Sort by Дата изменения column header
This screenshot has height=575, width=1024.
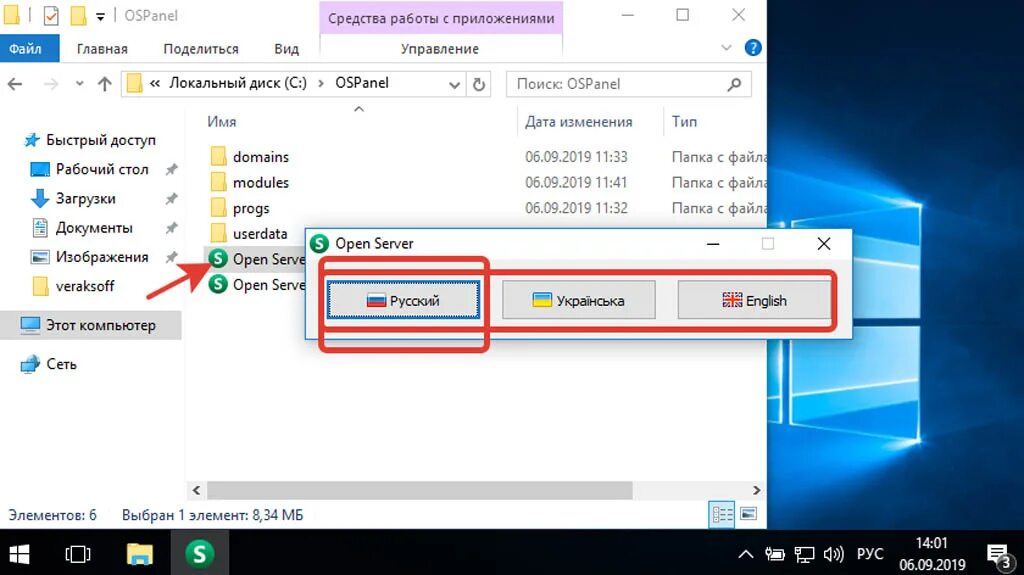pos(579,122)
